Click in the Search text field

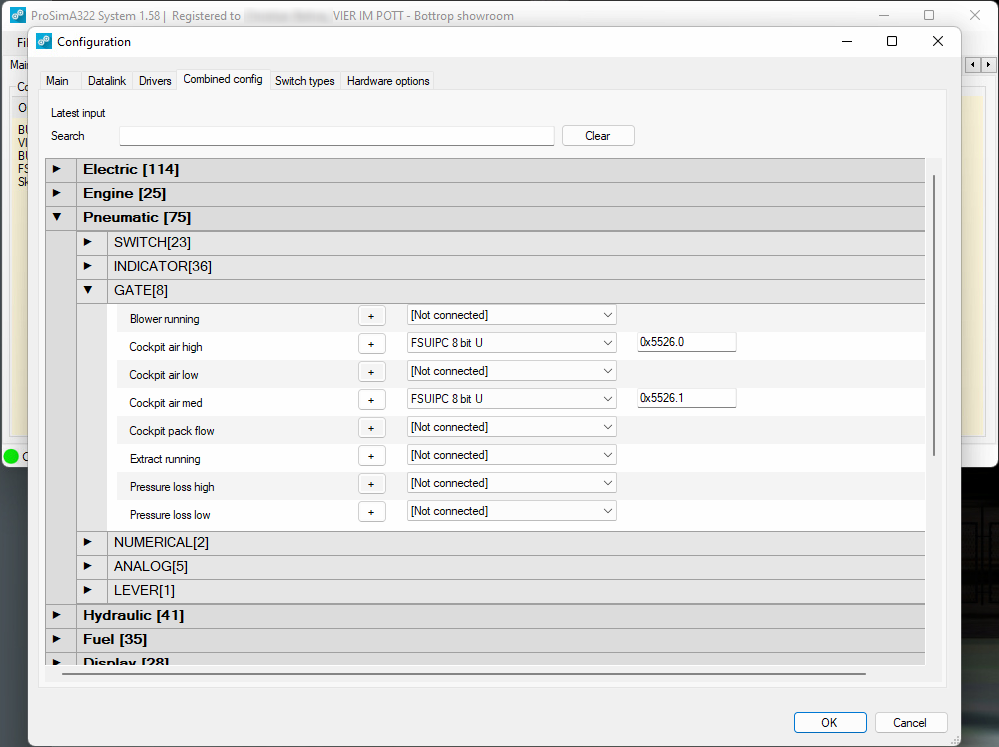point(336,136)
